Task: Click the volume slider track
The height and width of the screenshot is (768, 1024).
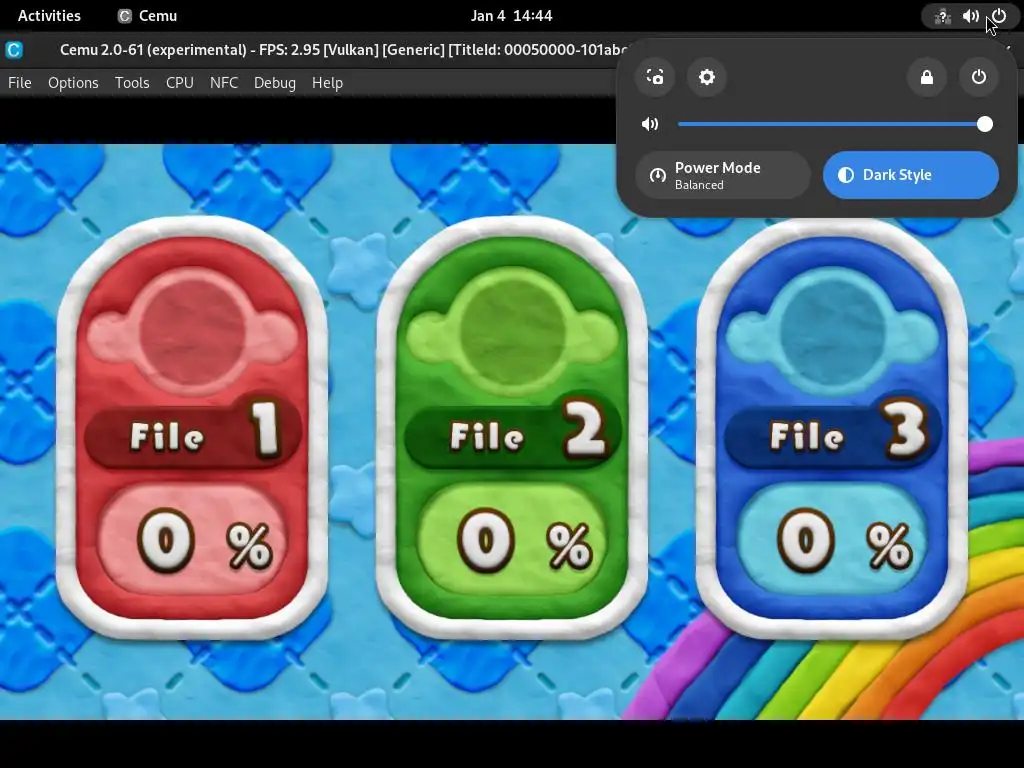Action: coord(835,124)
